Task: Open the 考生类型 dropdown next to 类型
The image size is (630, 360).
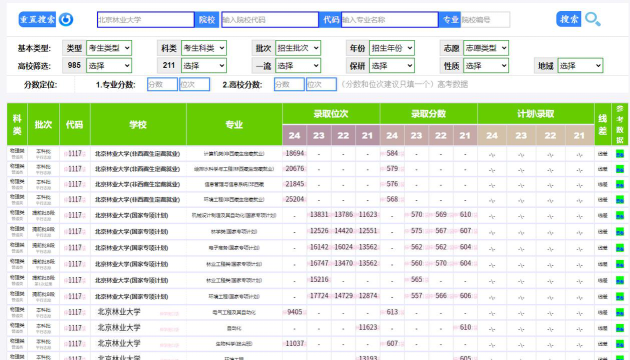Action: 109,48
